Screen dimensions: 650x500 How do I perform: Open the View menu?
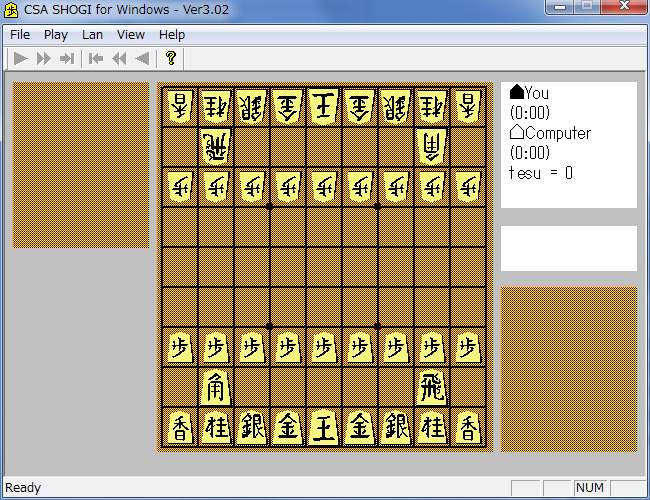pyautogui.click(x=131, y=35)
